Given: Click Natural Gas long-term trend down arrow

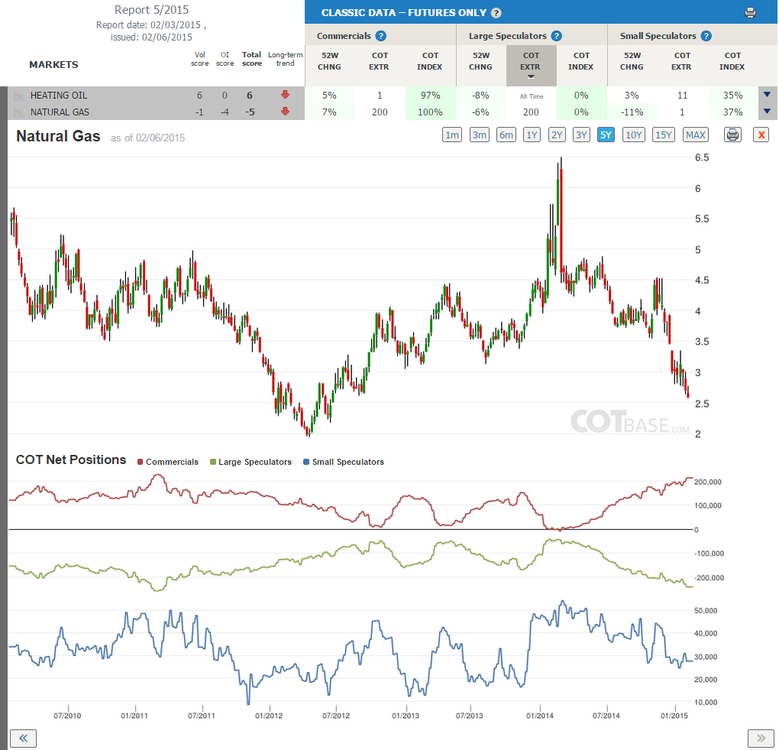Looking at the screenshot, I should (285, 111).
